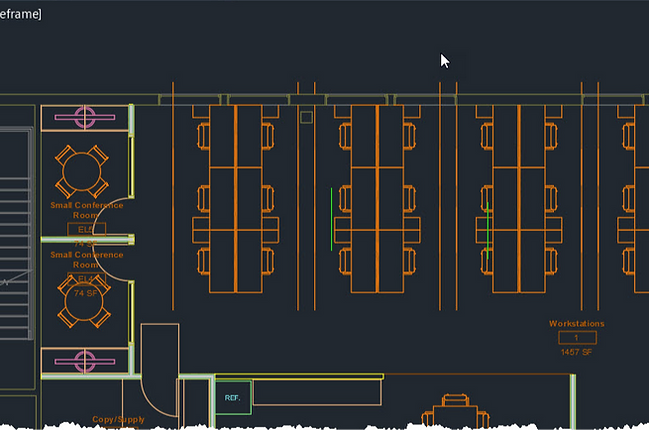Select the yellow-outlined counter above REF. block
Viewport: 649px width, 430px height.
(299, 377)
